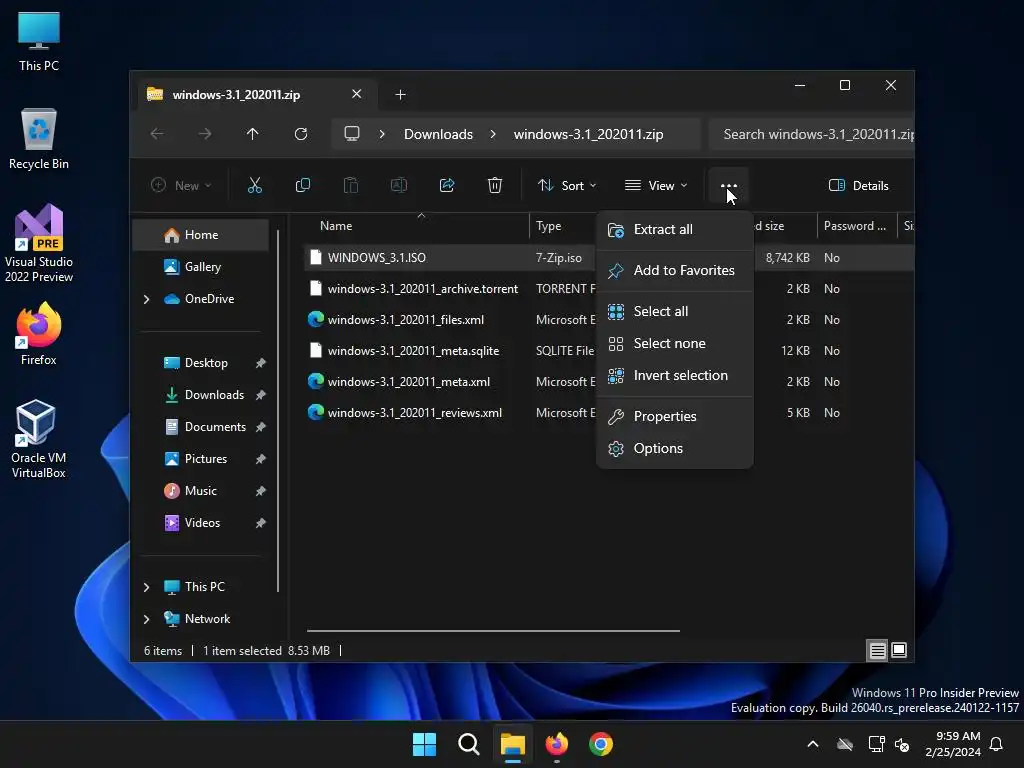This screenshot has width=1024, height=768.
Task: Launch Chrome from the taskbar
Action: pyautogui.click(x=601, y=744)
